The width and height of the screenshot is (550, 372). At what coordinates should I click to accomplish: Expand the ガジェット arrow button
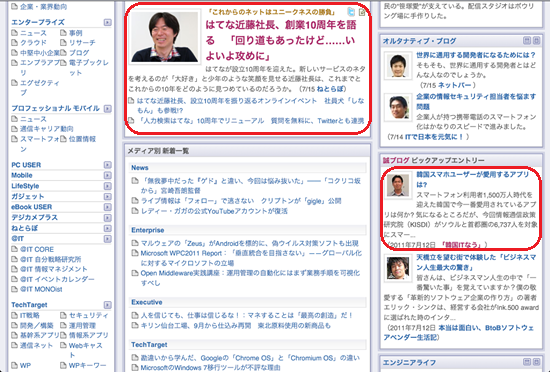click(107, 196)
